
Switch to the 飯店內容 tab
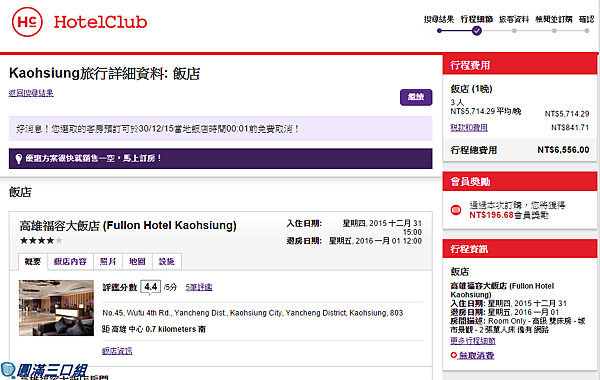70,262
